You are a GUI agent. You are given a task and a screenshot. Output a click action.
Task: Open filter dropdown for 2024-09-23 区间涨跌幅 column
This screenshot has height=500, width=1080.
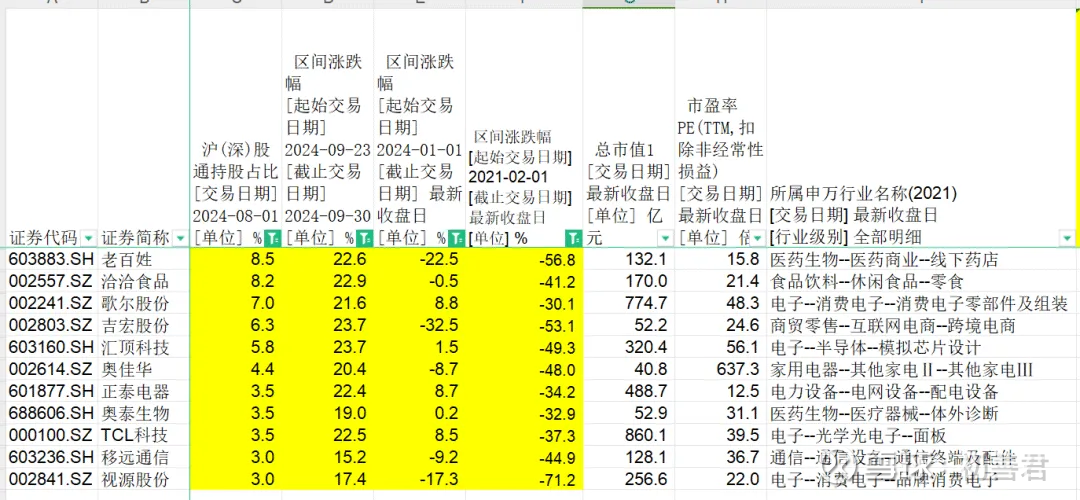pos(366,239)
